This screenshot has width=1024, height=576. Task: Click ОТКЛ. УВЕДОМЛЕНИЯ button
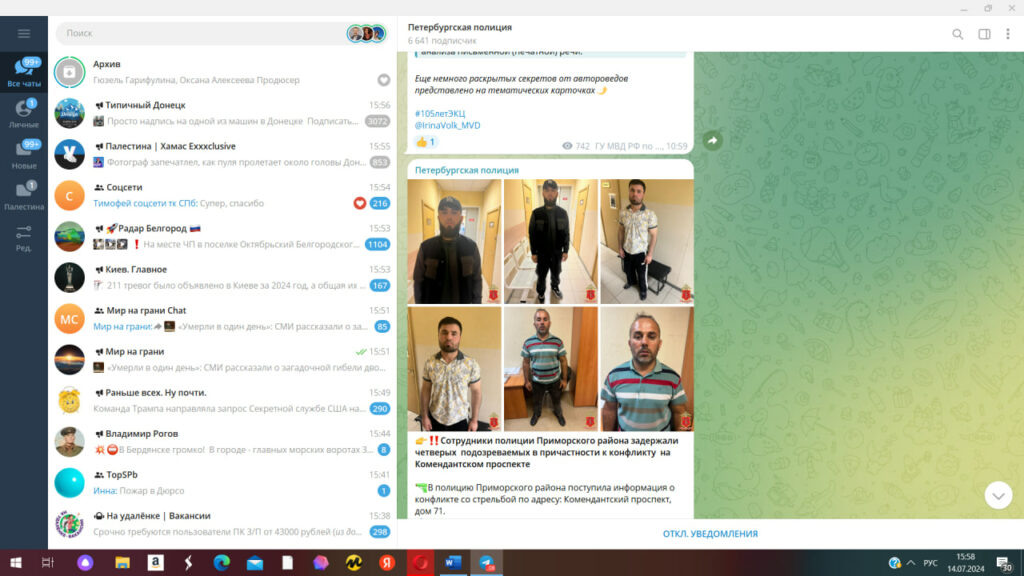click(x=711, y=534)
